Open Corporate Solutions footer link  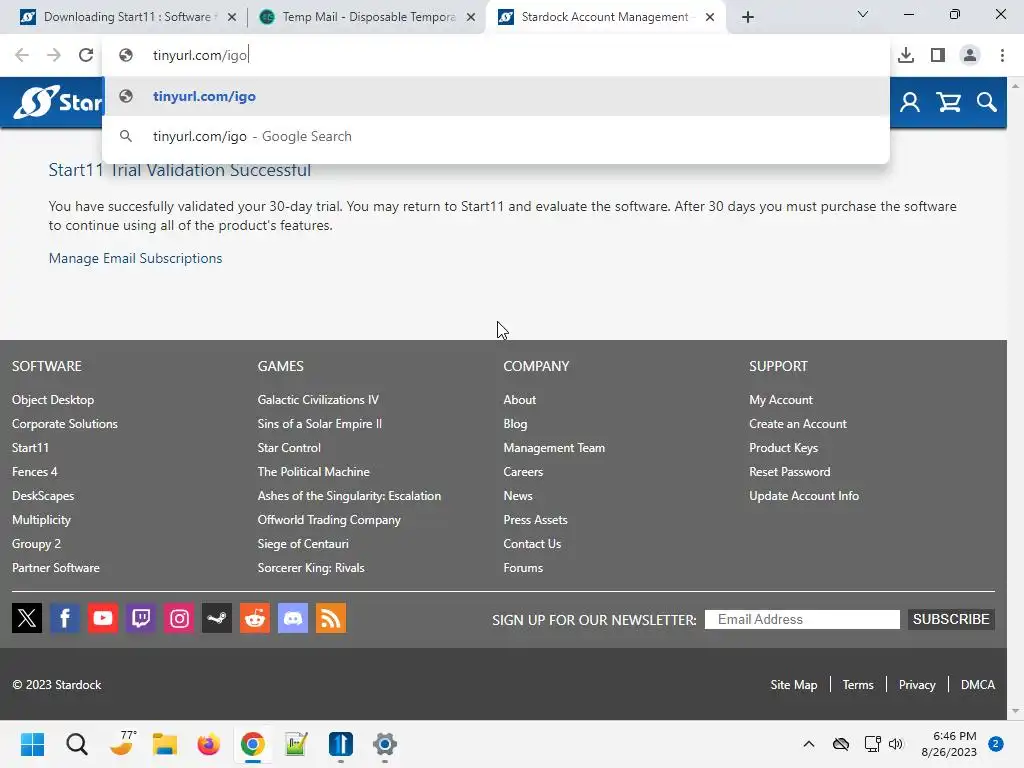coord(65,424)
